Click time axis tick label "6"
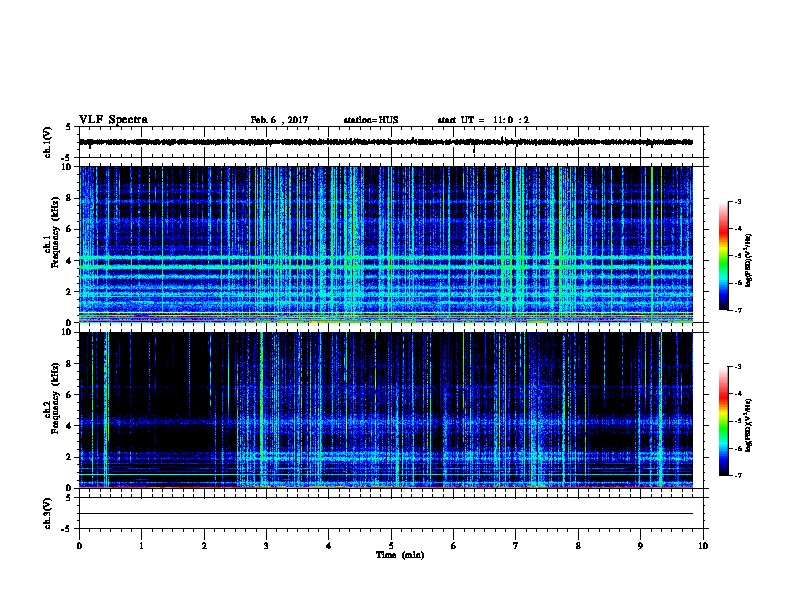Screen dimensions: 792x612 click(x=454, y=546)
